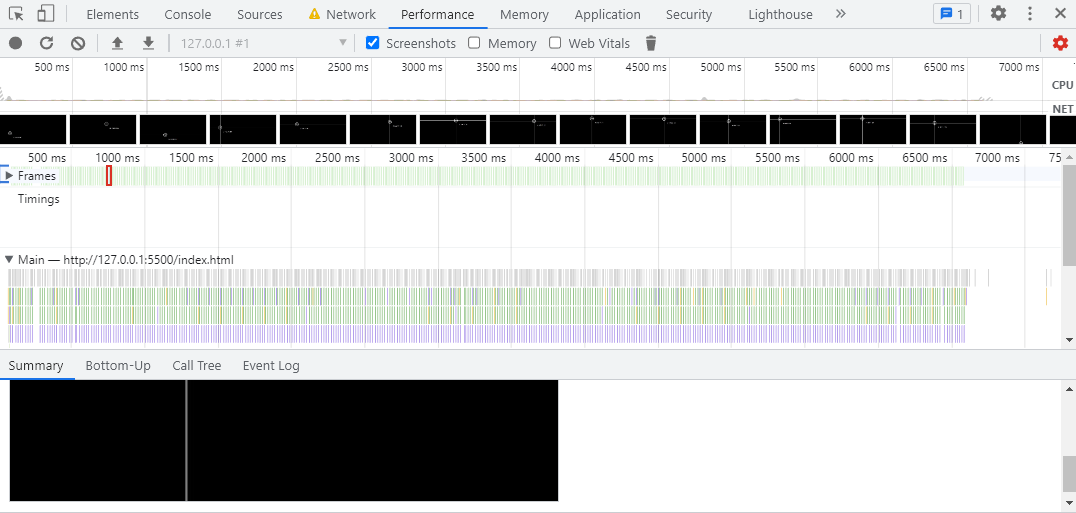Click the summary pane scroll up arrow

pos(1069,388)
